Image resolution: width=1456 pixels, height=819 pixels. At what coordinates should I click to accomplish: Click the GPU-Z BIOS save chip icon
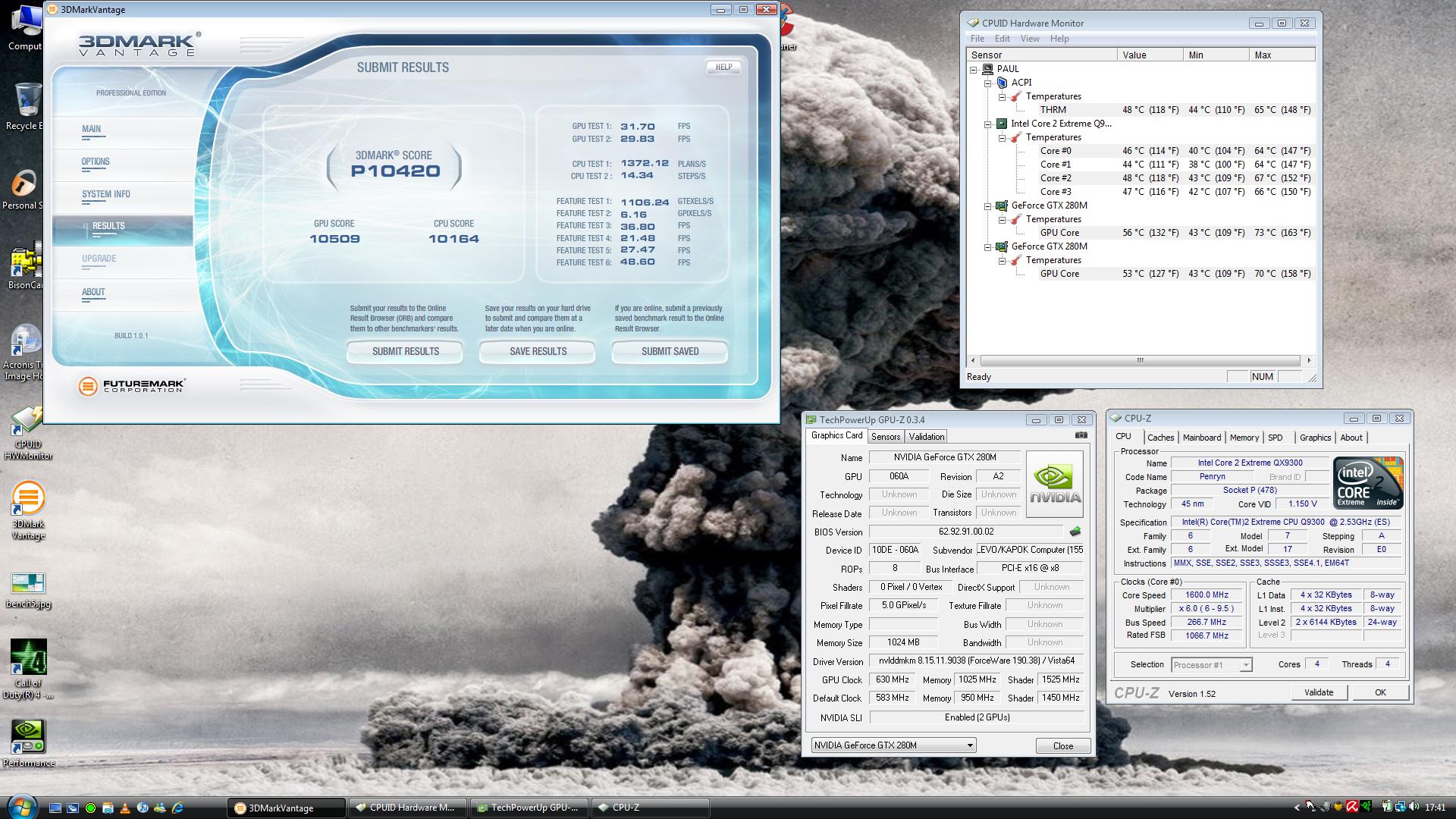pos(1075,532)
